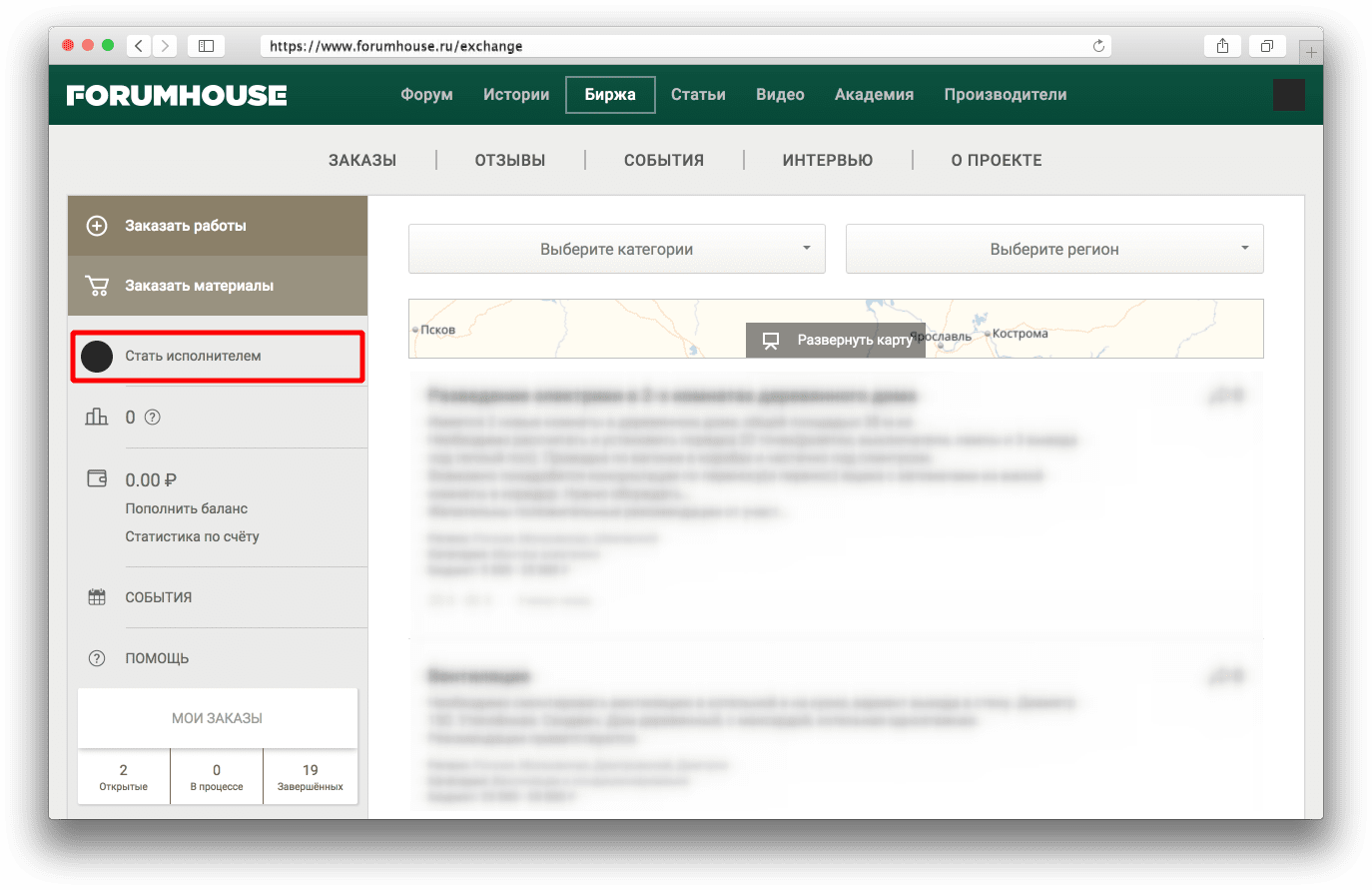
Task: Click the arrow of the категории dropdown
Action: (807, 248)
